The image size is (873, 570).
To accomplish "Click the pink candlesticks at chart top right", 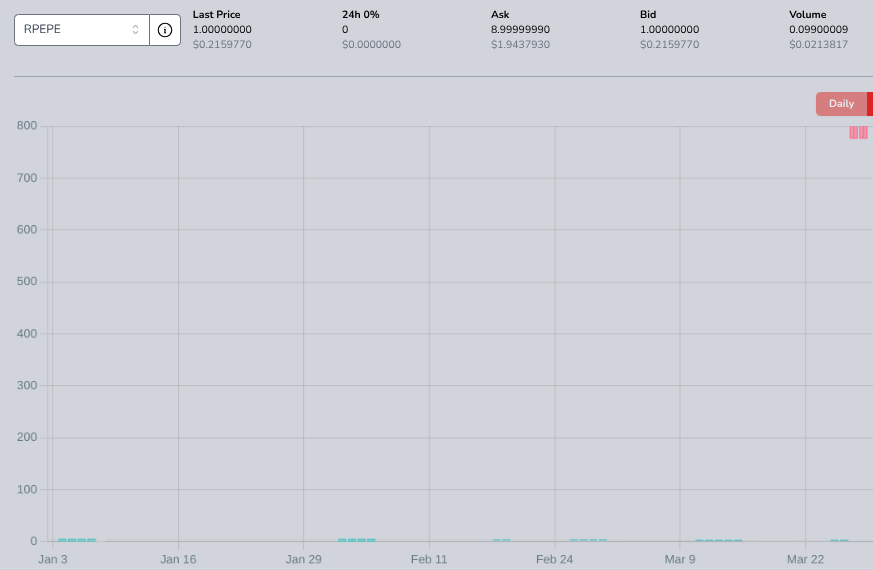I will click(x=858, y=132).
